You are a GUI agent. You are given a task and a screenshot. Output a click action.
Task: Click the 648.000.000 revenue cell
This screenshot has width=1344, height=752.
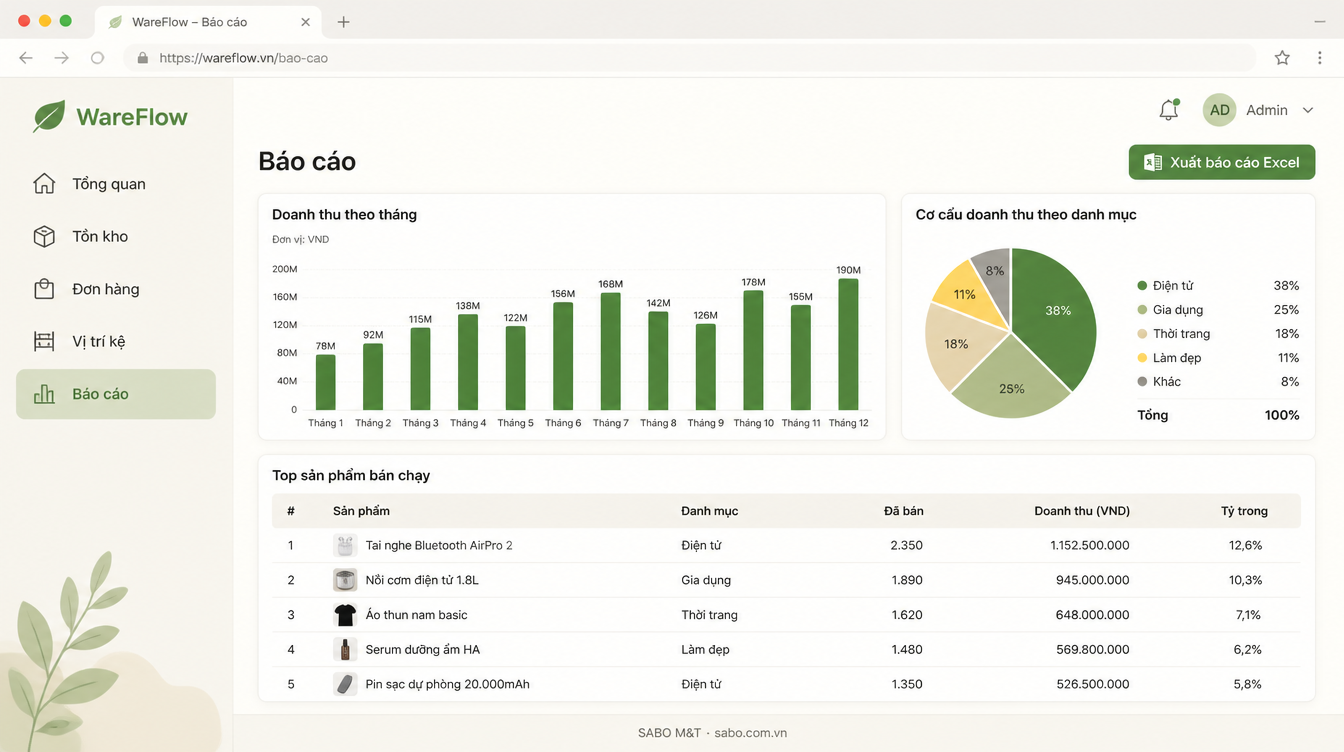[x=1093, y=615]
